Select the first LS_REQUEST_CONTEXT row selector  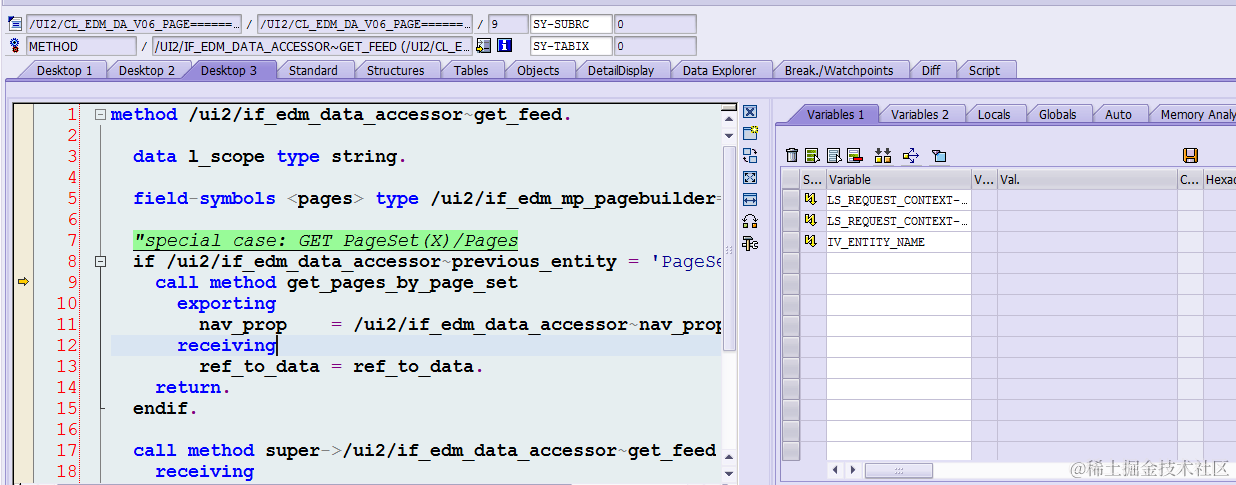790,200
